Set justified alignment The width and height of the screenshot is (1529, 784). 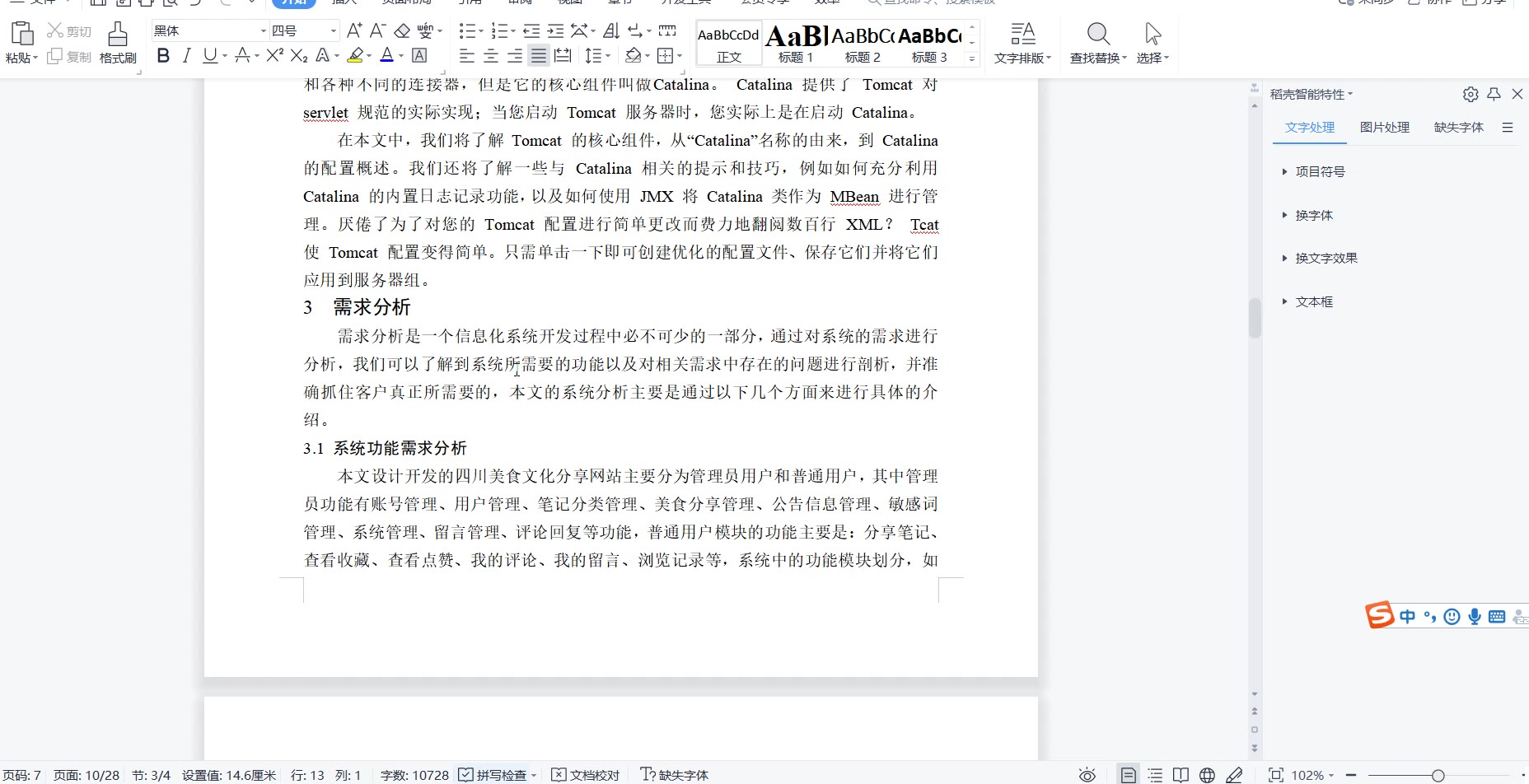point(539,56)
